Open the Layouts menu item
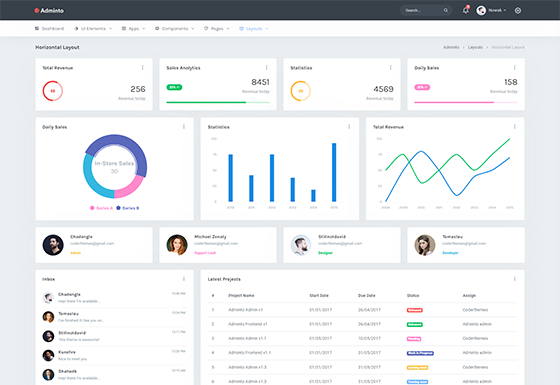The height and width of the screenshot is (385, 560). pos(254,29)
